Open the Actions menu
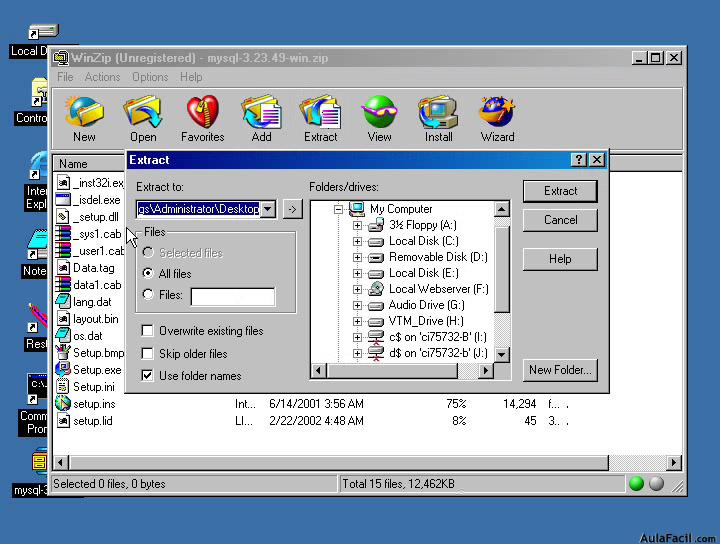Image resolution: width=720 pixels, height=544 pixels. coord(102,77)
